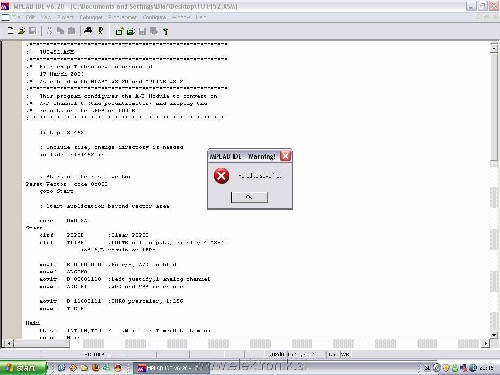Click the green Open Project icon

pyautogui.click(x=131, y=31)
